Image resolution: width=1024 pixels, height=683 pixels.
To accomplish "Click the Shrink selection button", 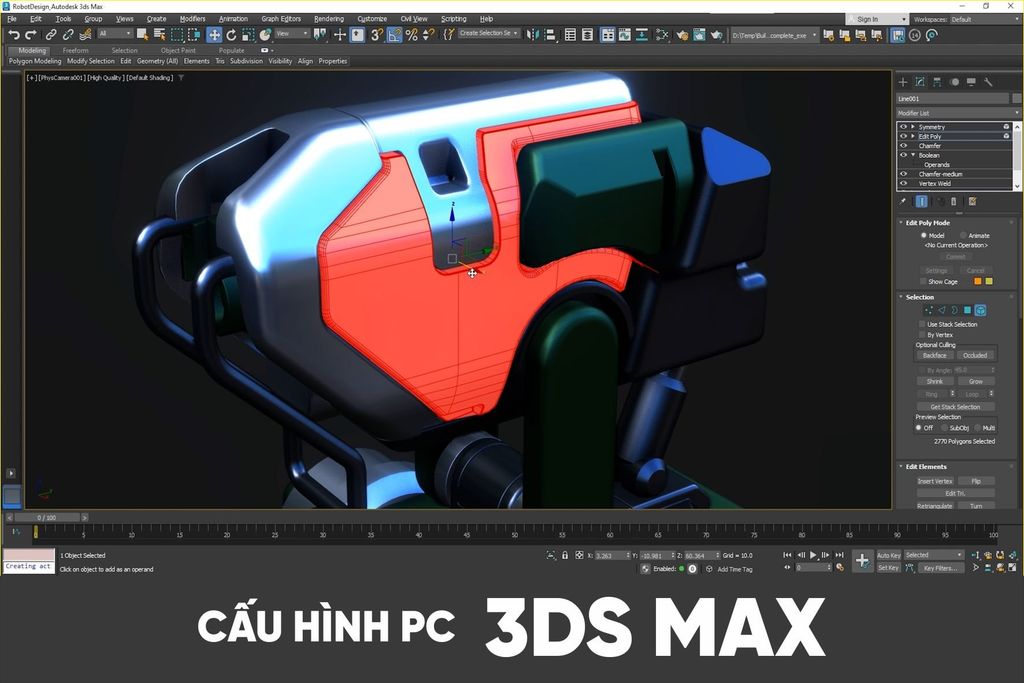I will click(935, 381).
